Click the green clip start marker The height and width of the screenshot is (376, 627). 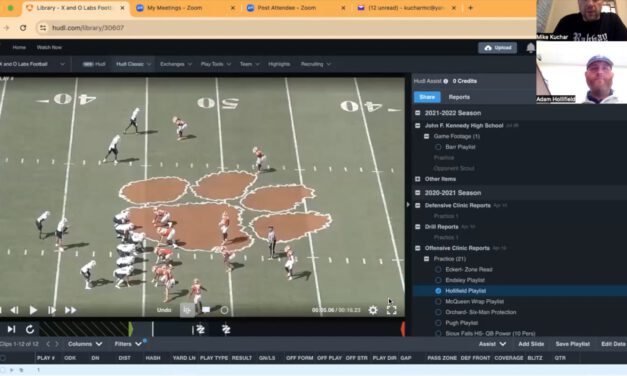pyautogui.click(x=130, y=329)
